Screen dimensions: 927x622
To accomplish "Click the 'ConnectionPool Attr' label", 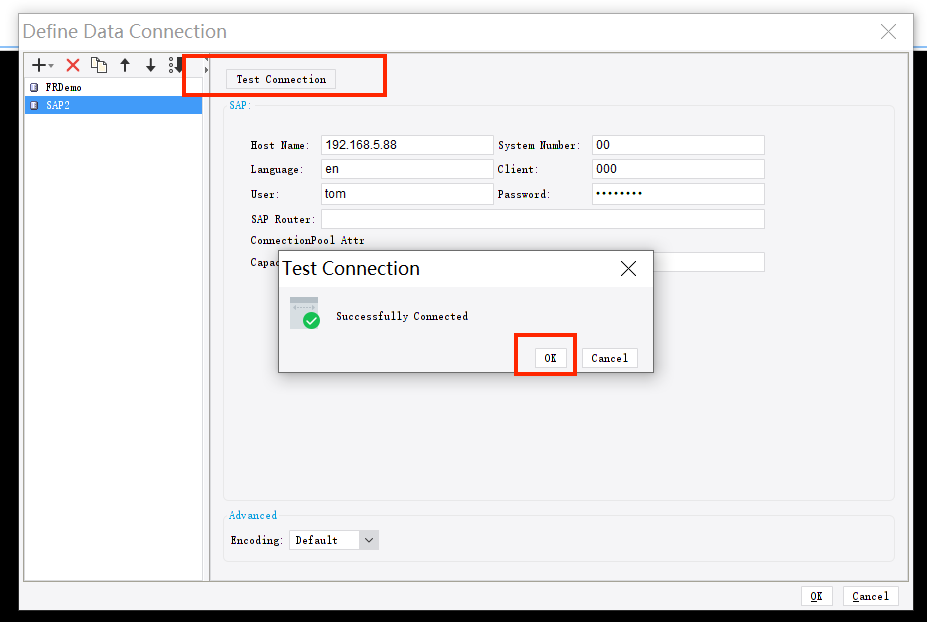I will (307, 240).
